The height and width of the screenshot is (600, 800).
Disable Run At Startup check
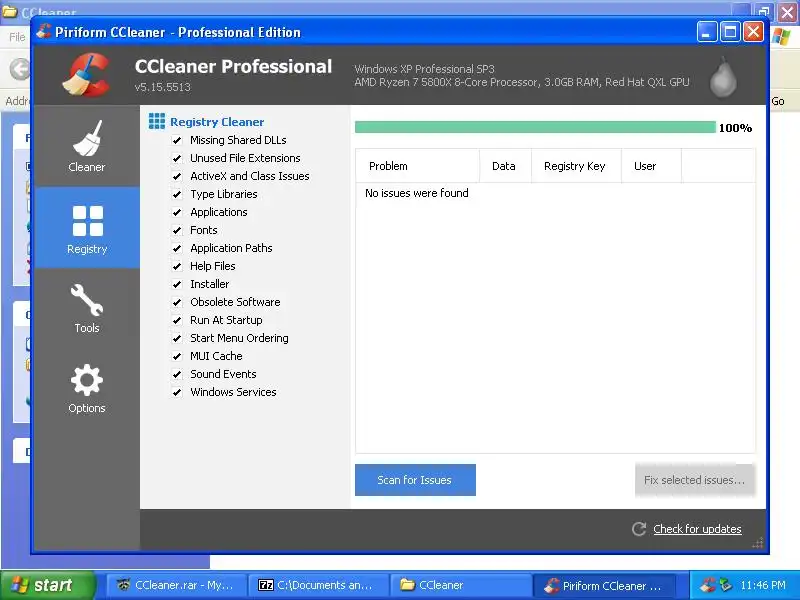pos(177,320)
